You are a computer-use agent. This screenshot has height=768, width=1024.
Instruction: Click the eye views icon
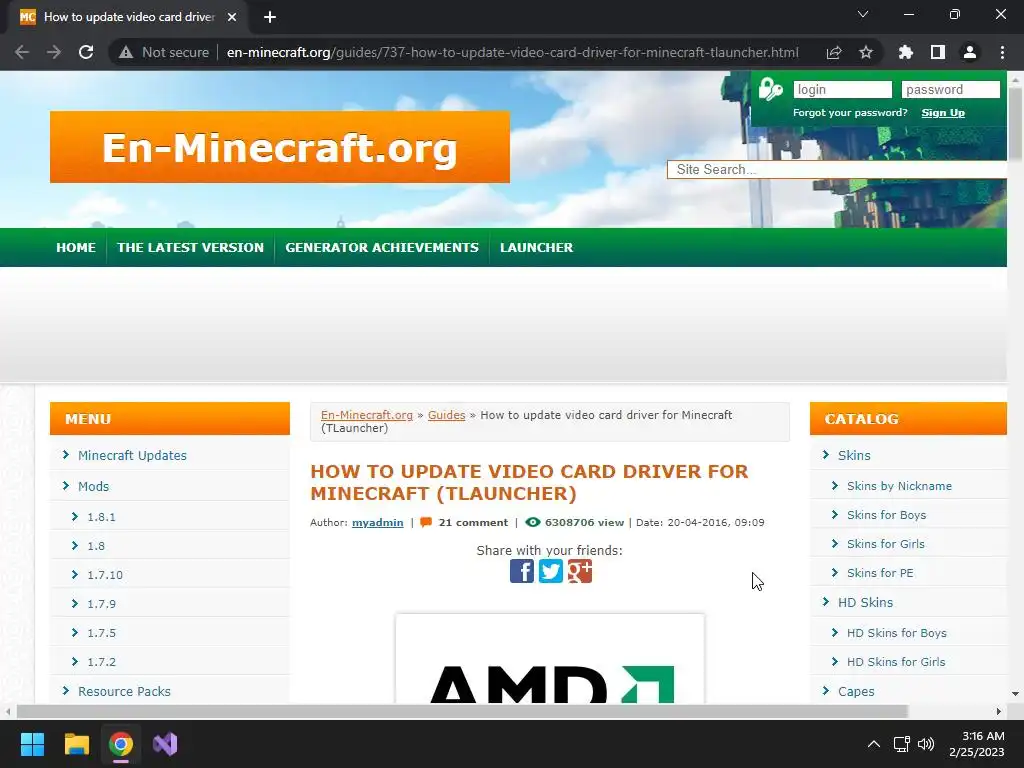pyautogui.click(x=533, y=522)
